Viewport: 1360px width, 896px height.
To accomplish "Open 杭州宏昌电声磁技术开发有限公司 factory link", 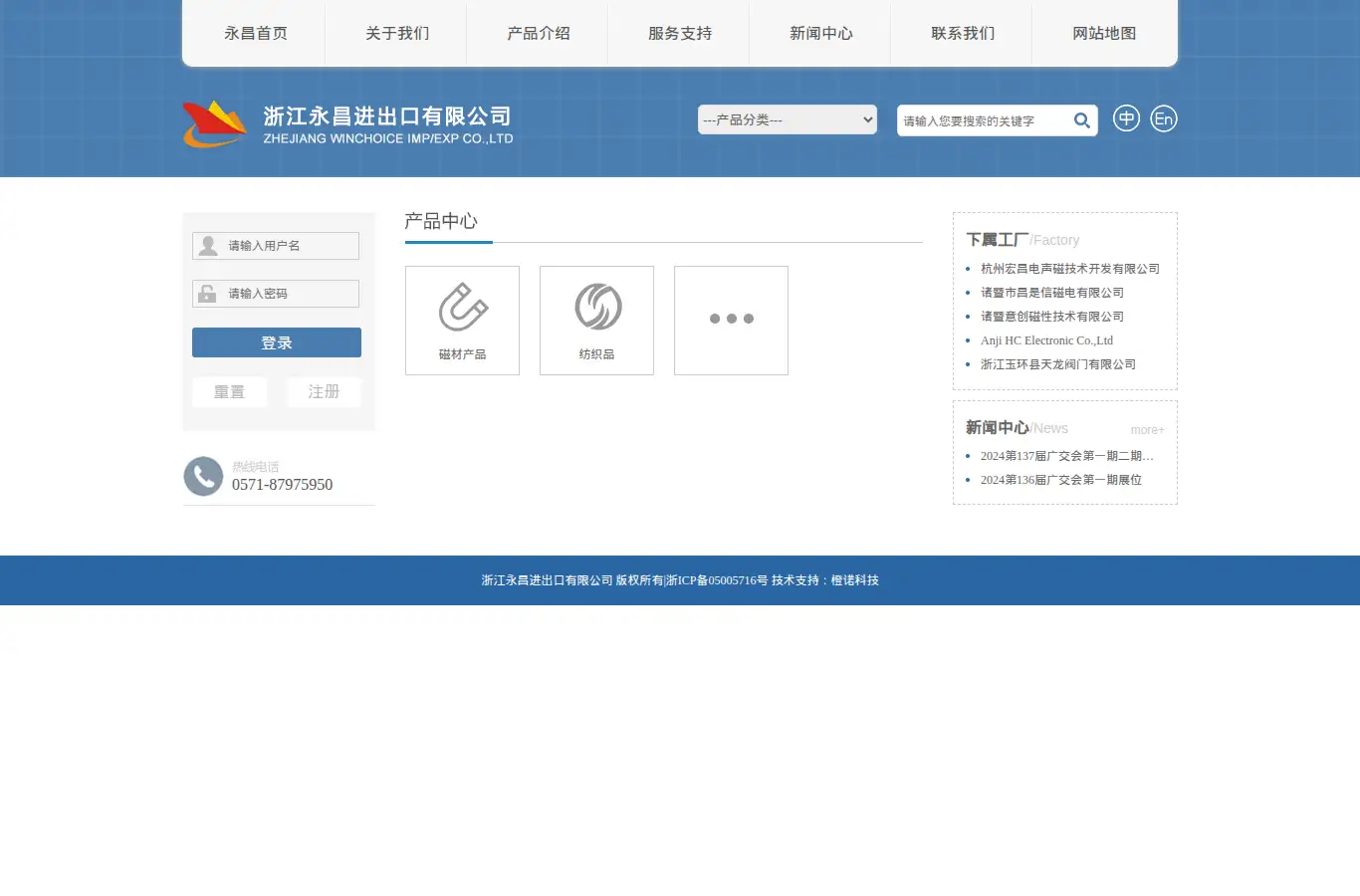I will click(x=1070, y=269).
